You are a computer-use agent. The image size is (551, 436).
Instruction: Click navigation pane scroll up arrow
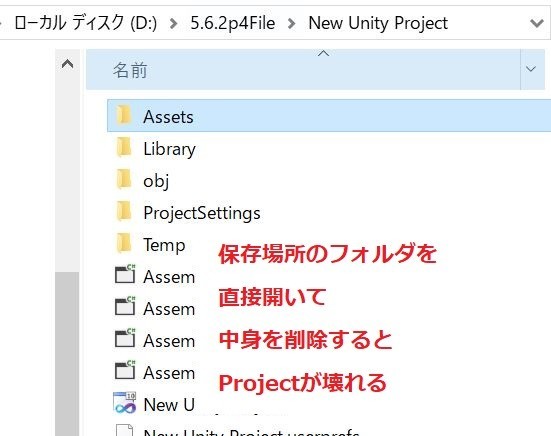tap(67, 64)
